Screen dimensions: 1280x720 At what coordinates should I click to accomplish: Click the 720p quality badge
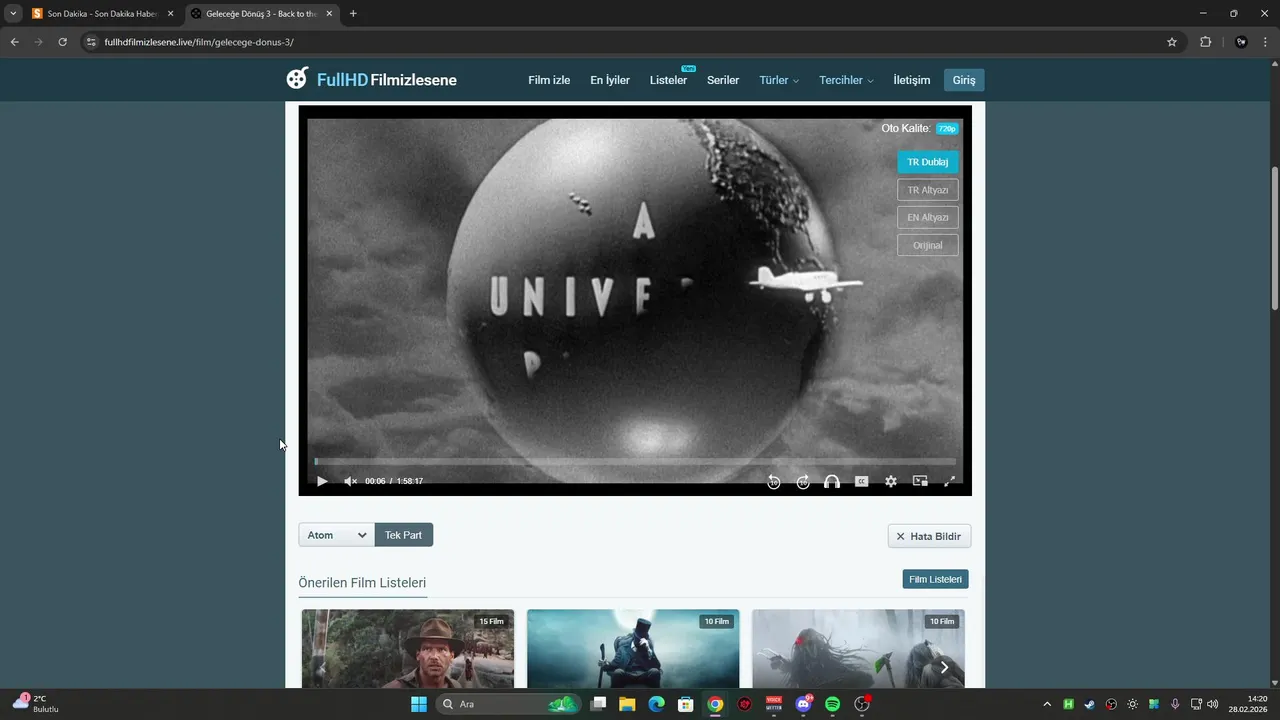(947, 129)
